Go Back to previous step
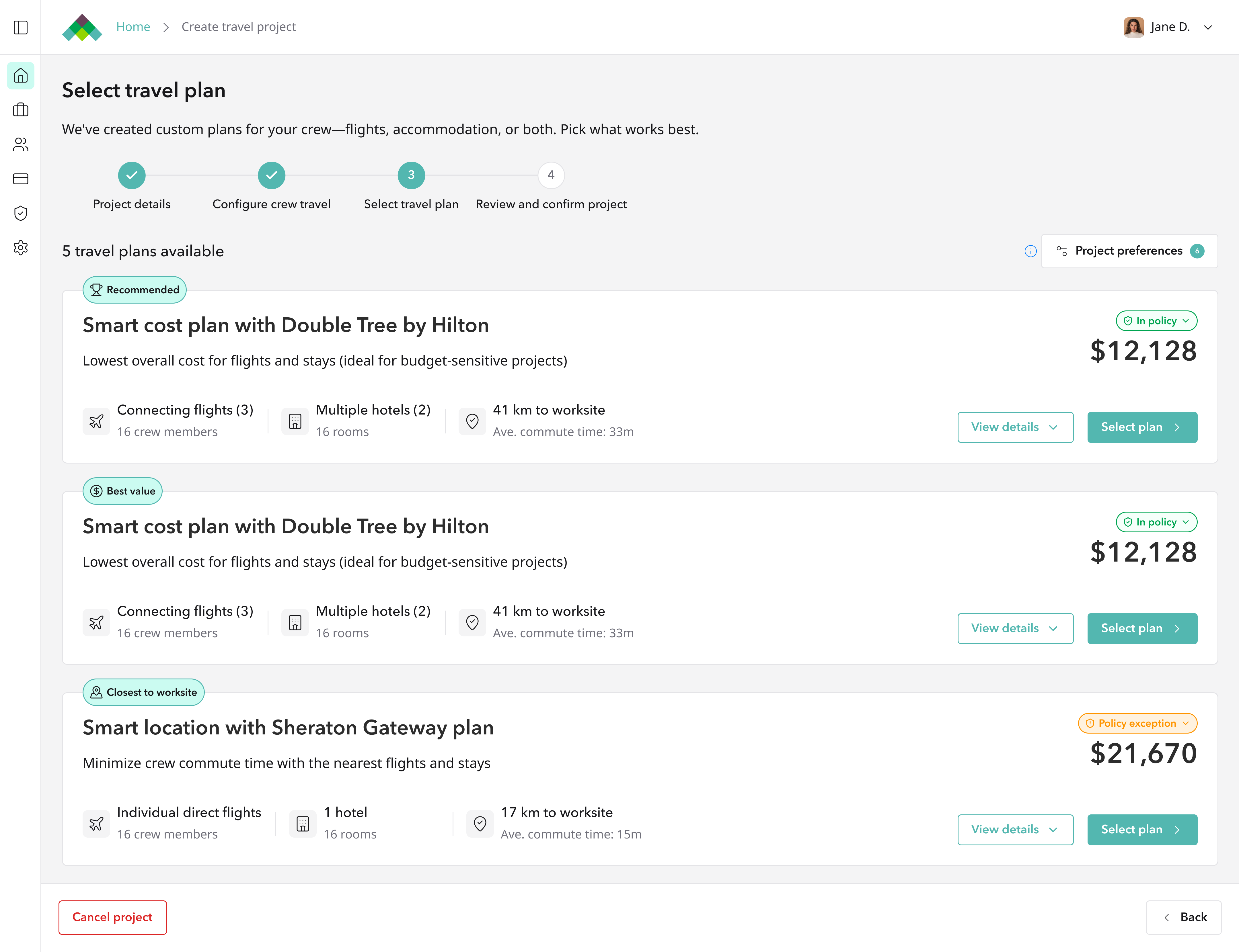The width and height of the screenshot is (1239, 952). pyautogui.click(x=1183, y=917)
